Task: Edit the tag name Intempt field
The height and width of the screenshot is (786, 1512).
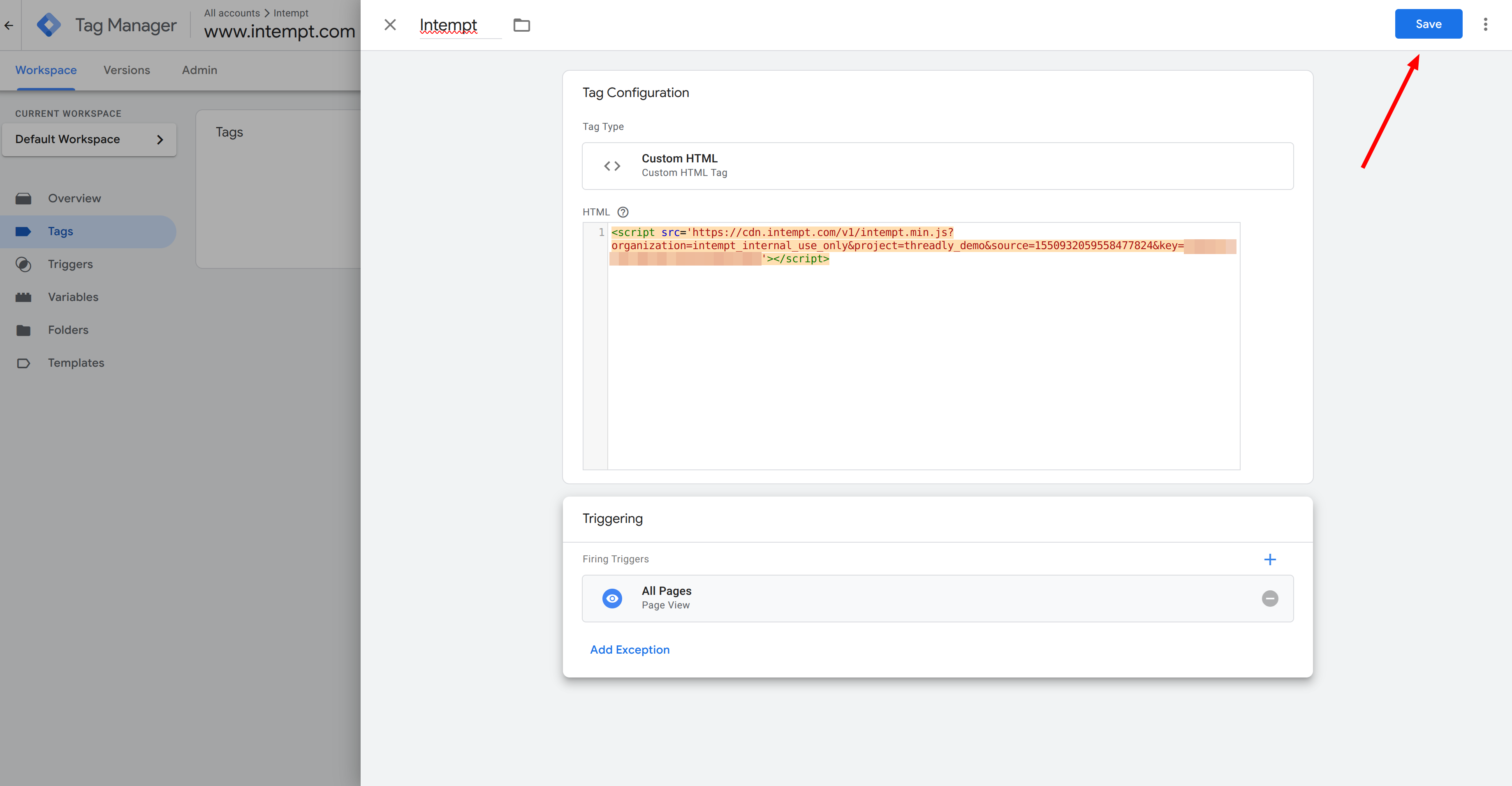Action: coord(460,25)
